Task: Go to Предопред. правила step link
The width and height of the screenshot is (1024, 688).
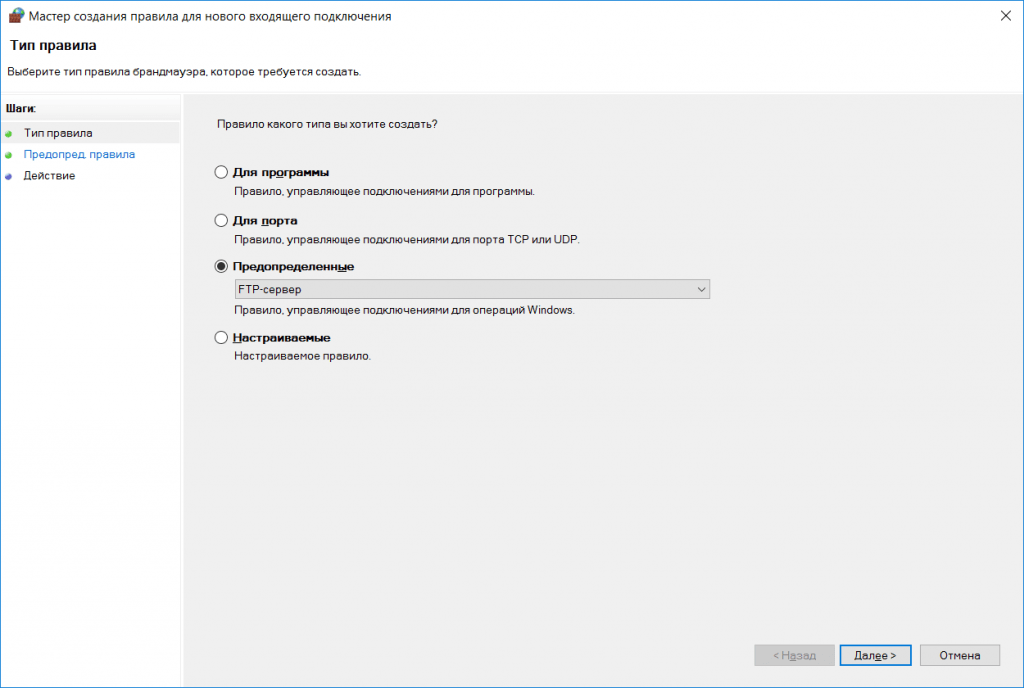Action: [79, 155]
